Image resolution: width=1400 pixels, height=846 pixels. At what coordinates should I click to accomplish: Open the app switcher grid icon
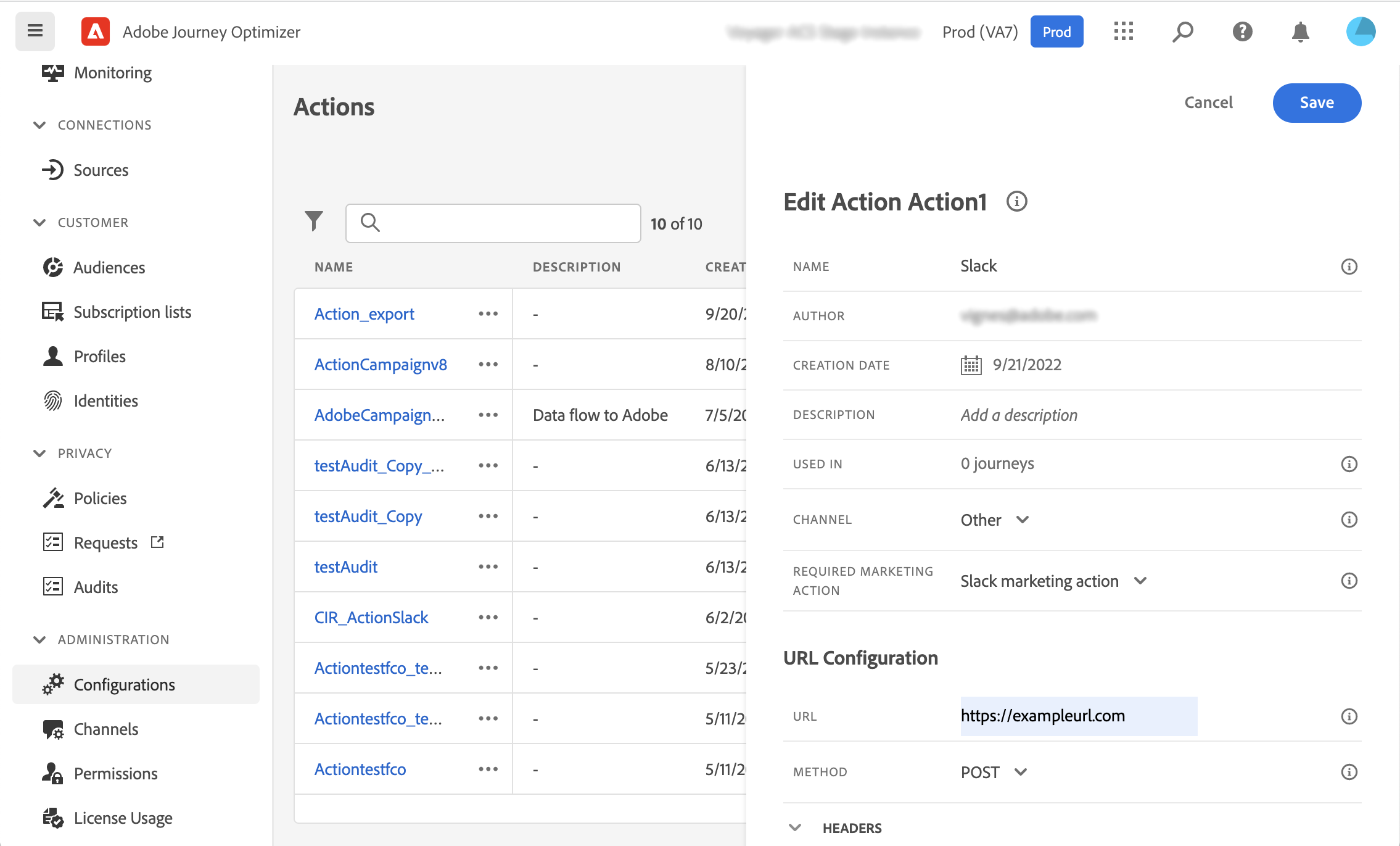tap(1123, 31)
